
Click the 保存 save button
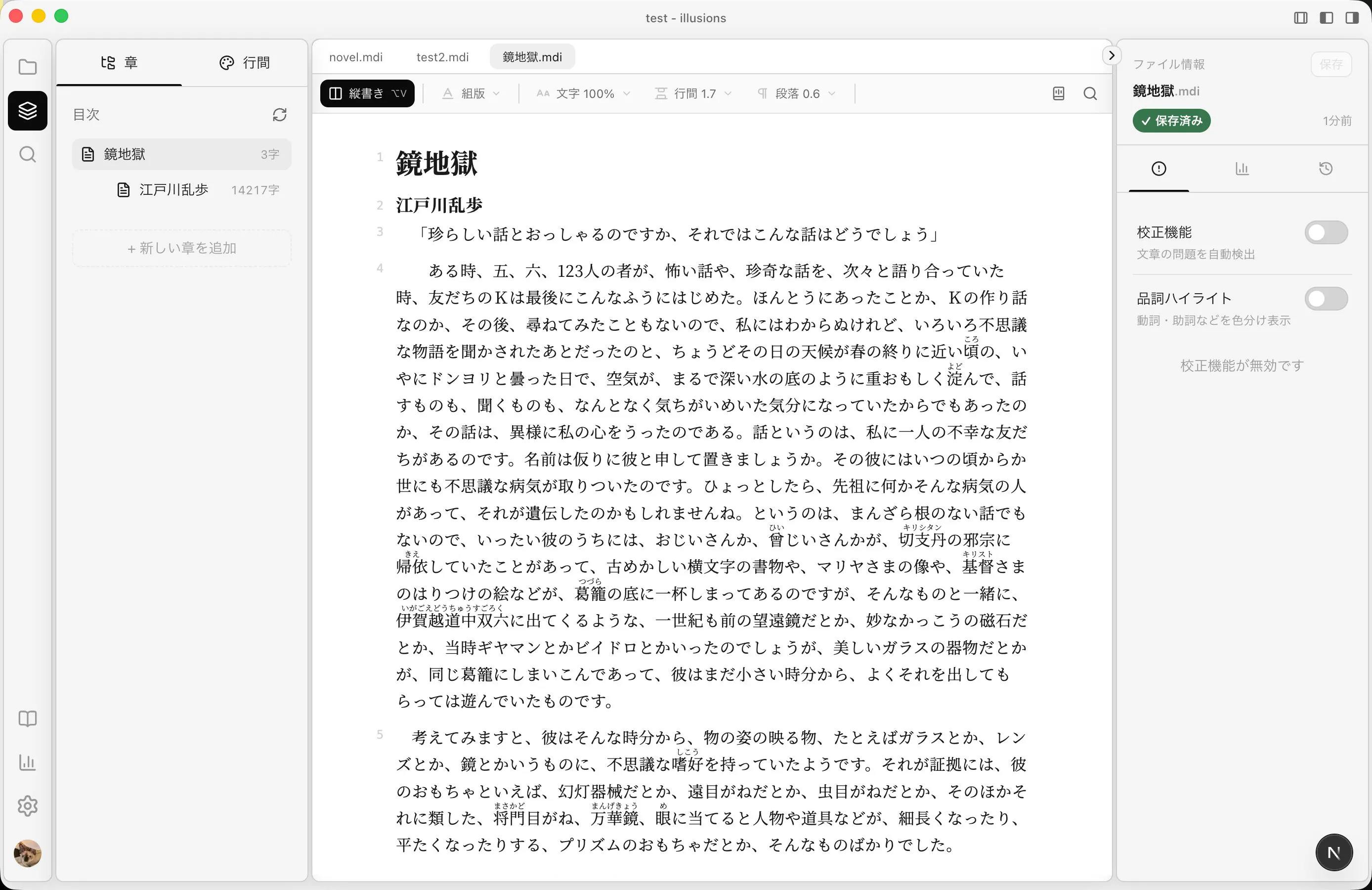(x=1331, y=64)
